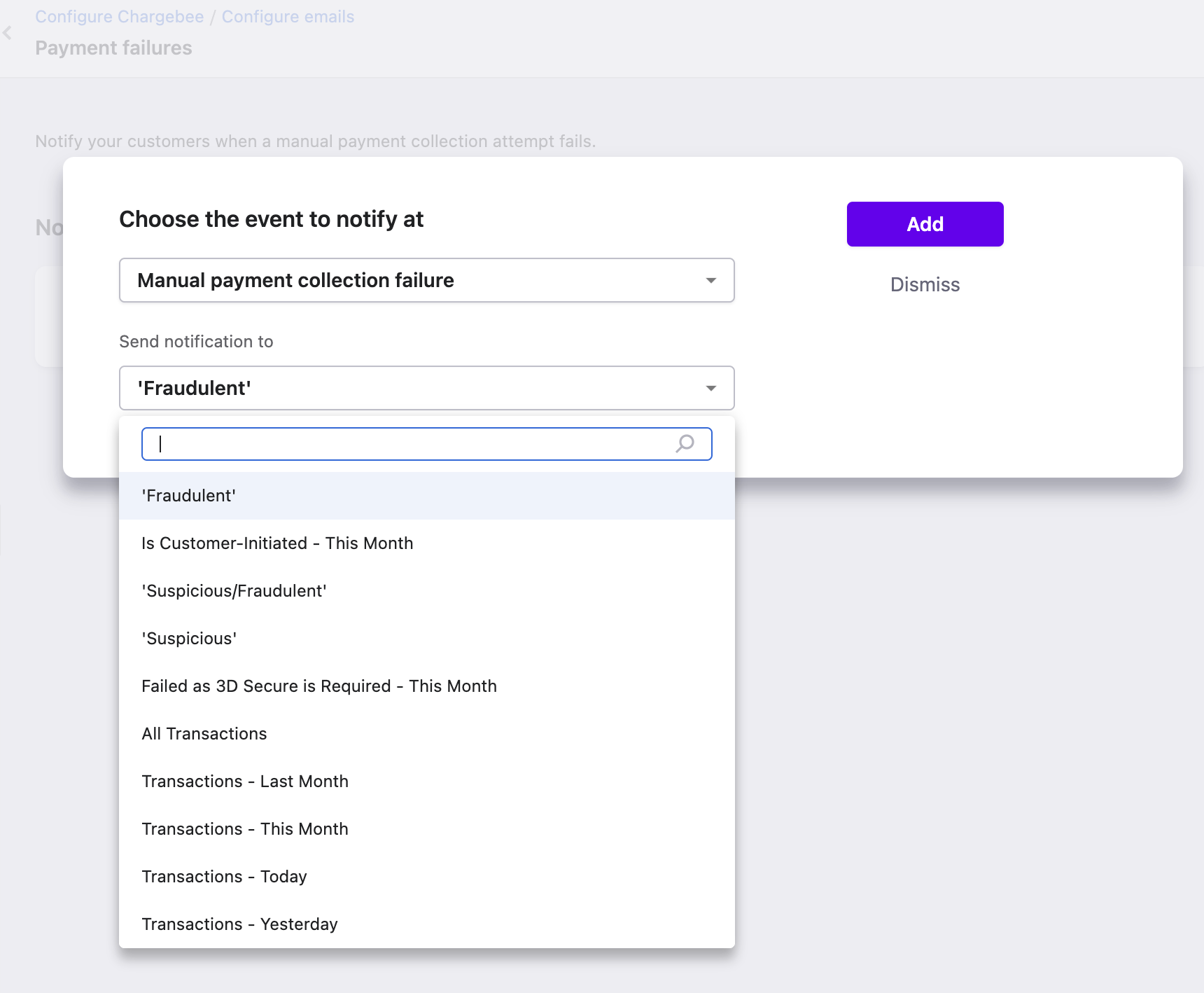
Task: Click the Add button
Action: (925, 224)
